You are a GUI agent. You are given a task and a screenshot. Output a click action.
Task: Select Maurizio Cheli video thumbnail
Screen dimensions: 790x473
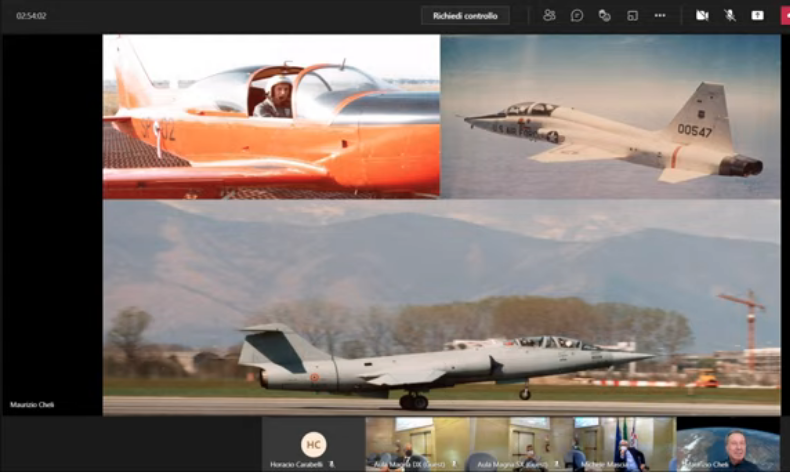(x=727, y=444)
